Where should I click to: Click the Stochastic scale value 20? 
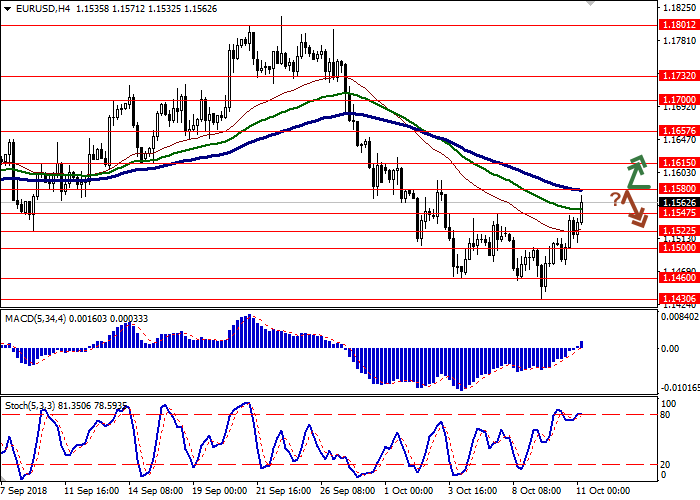click(x=665, y=465)
